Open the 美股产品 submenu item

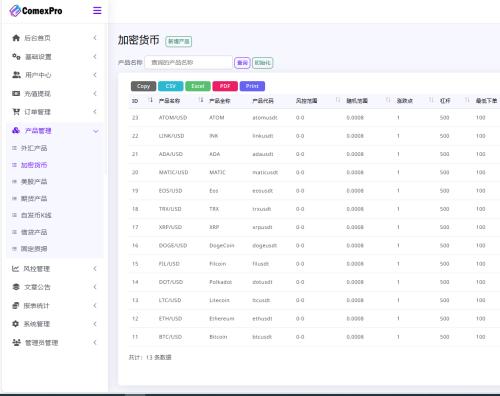coord(34,182)
